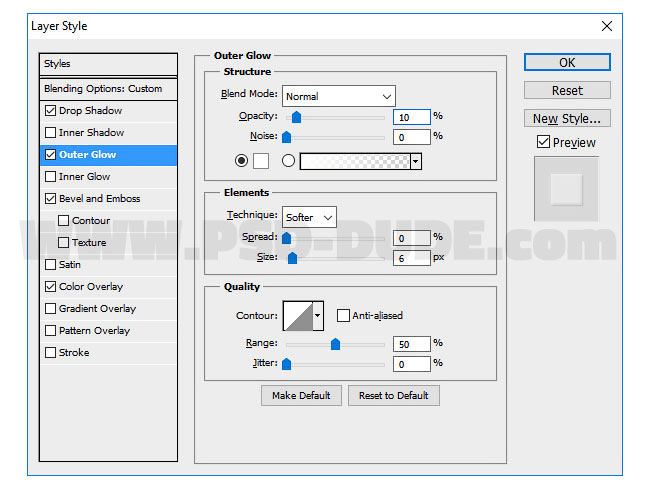Confirm with the OK button

click(567, 62)
